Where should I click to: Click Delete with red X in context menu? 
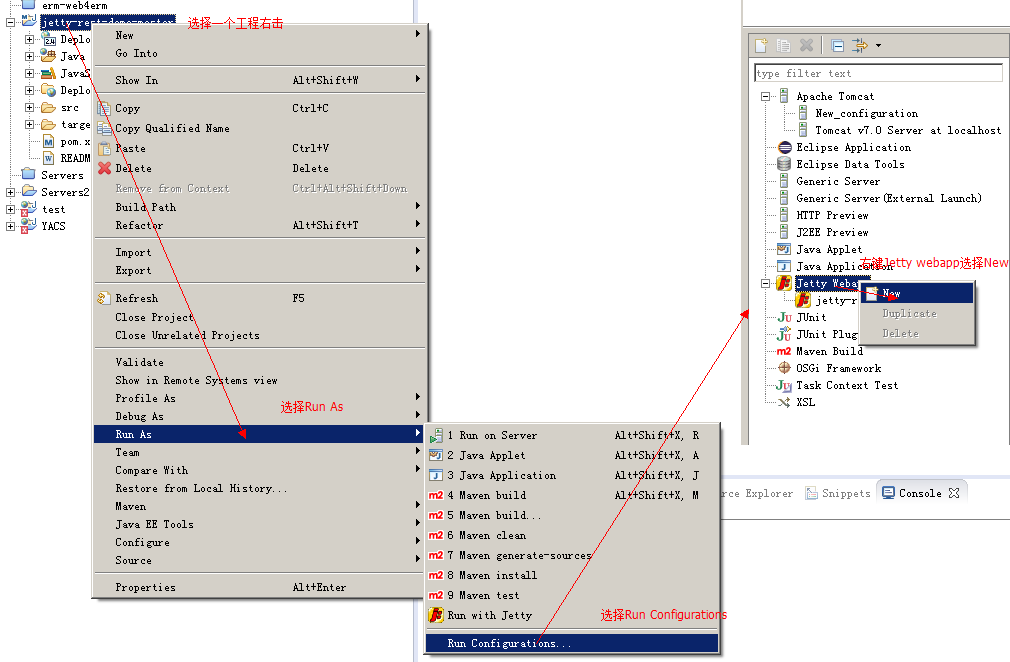[x=260, y=168]
